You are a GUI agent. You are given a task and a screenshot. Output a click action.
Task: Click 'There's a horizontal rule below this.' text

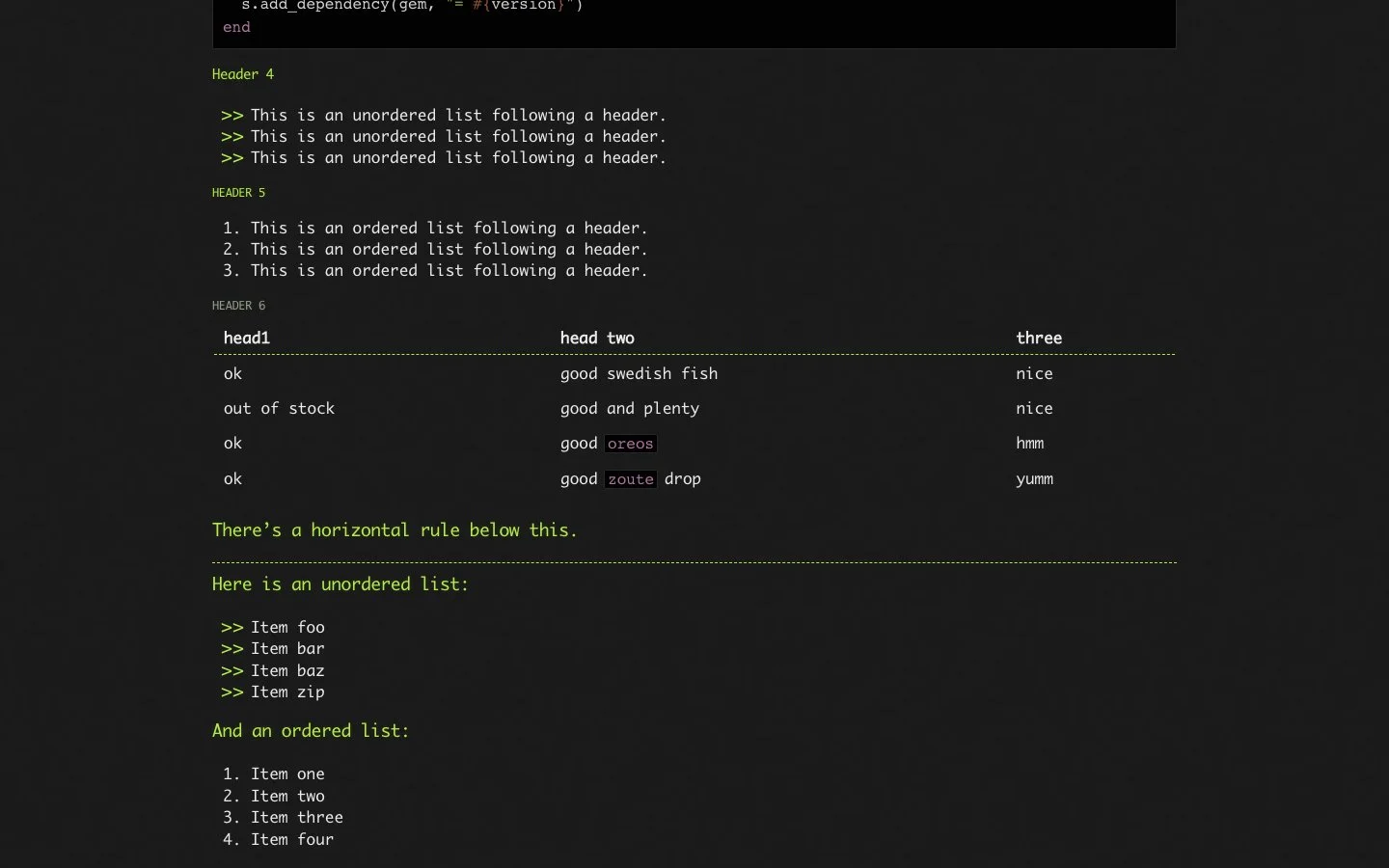click(395, 530)
